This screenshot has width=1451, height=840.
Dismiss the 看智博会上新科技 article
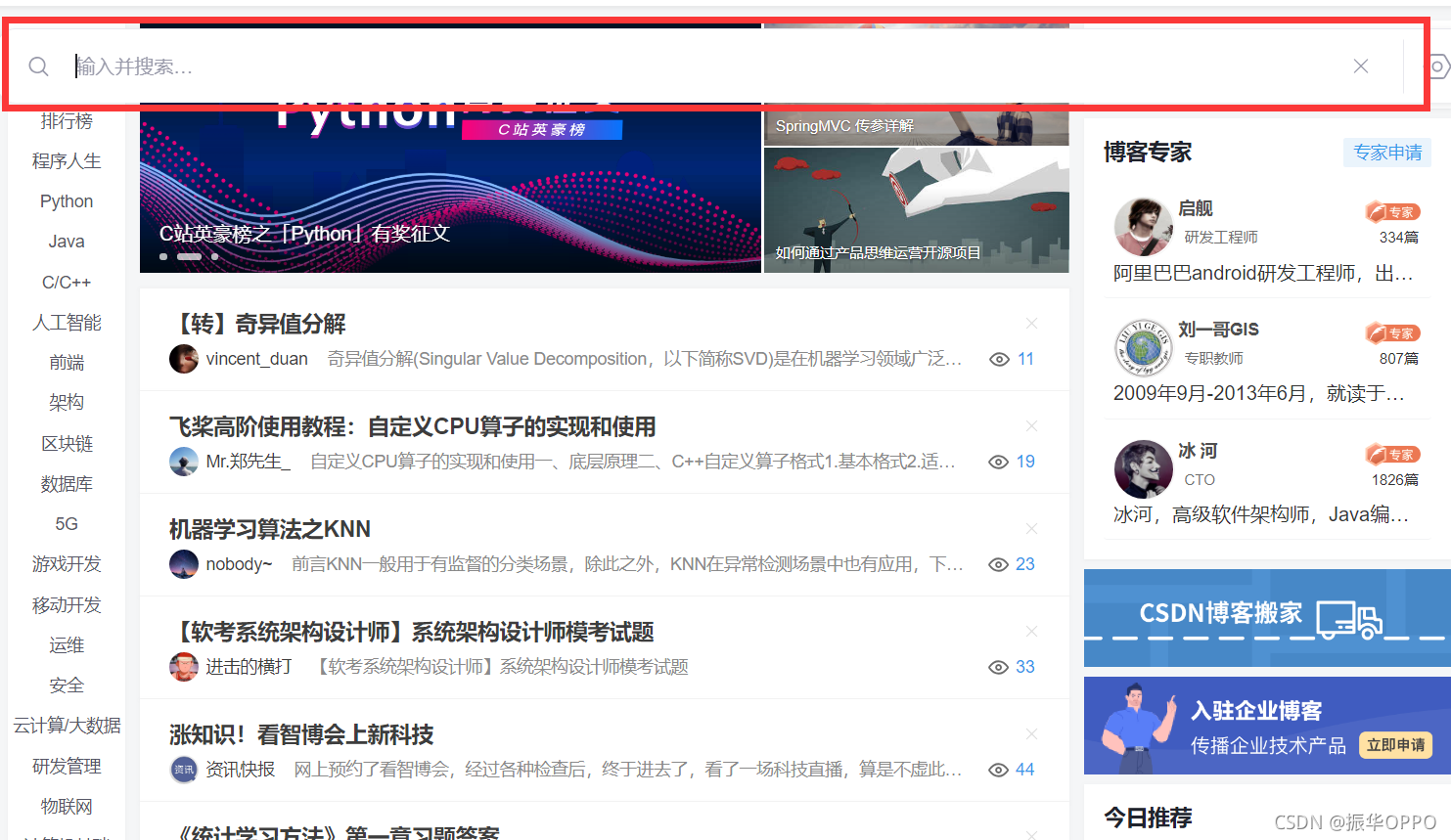(1031, 733)
